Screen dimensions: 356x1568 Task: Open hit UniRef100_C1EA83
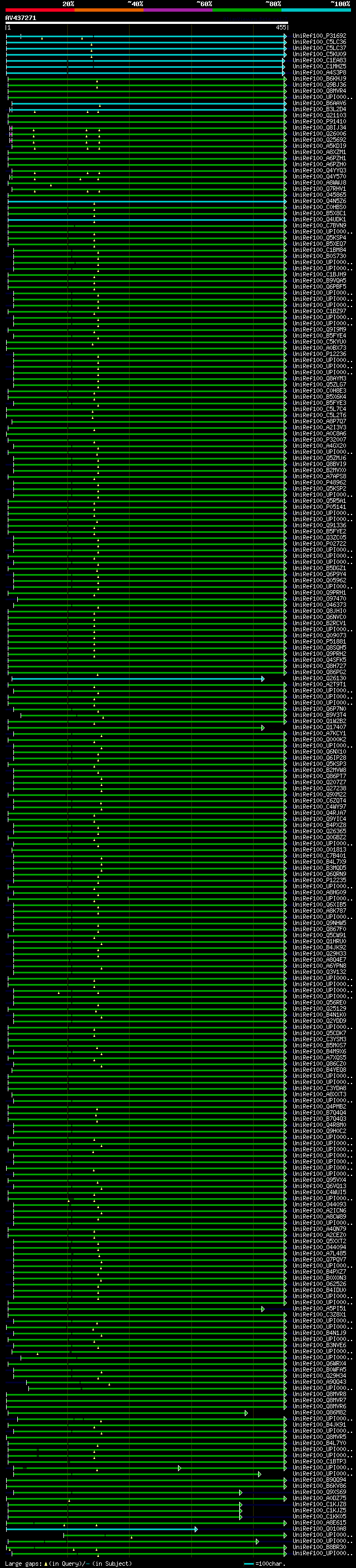[x=319, y=60]
